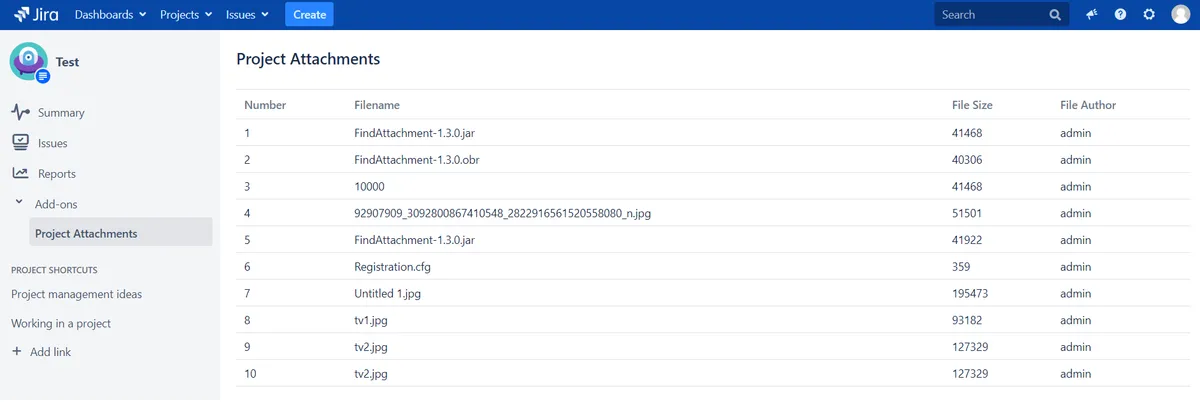
Task: Click the Test project avatar
Action: [29, 62]
